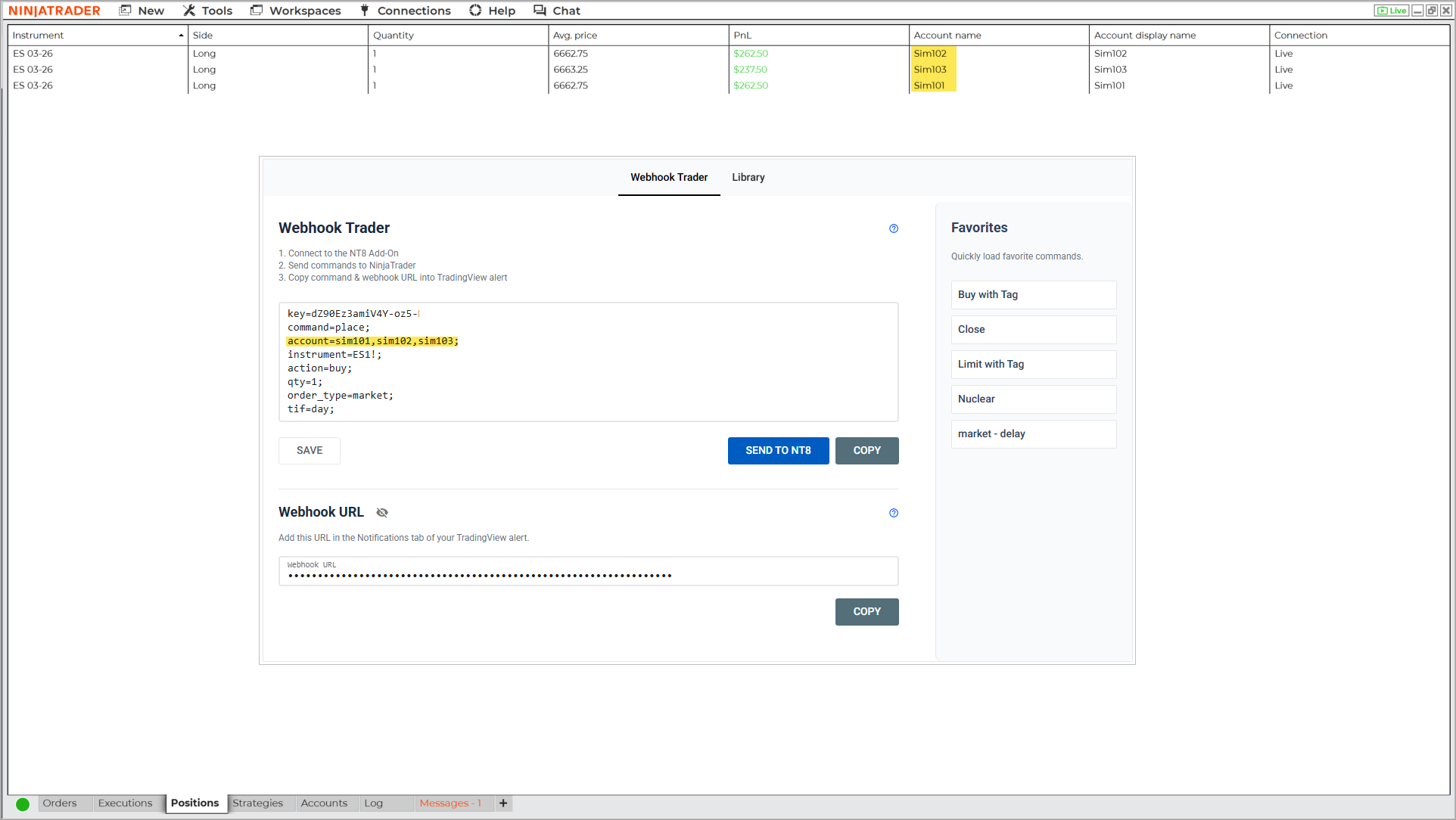
Task: Open the Connections menu
Action: pyautogui.click(x=405, y=11)
